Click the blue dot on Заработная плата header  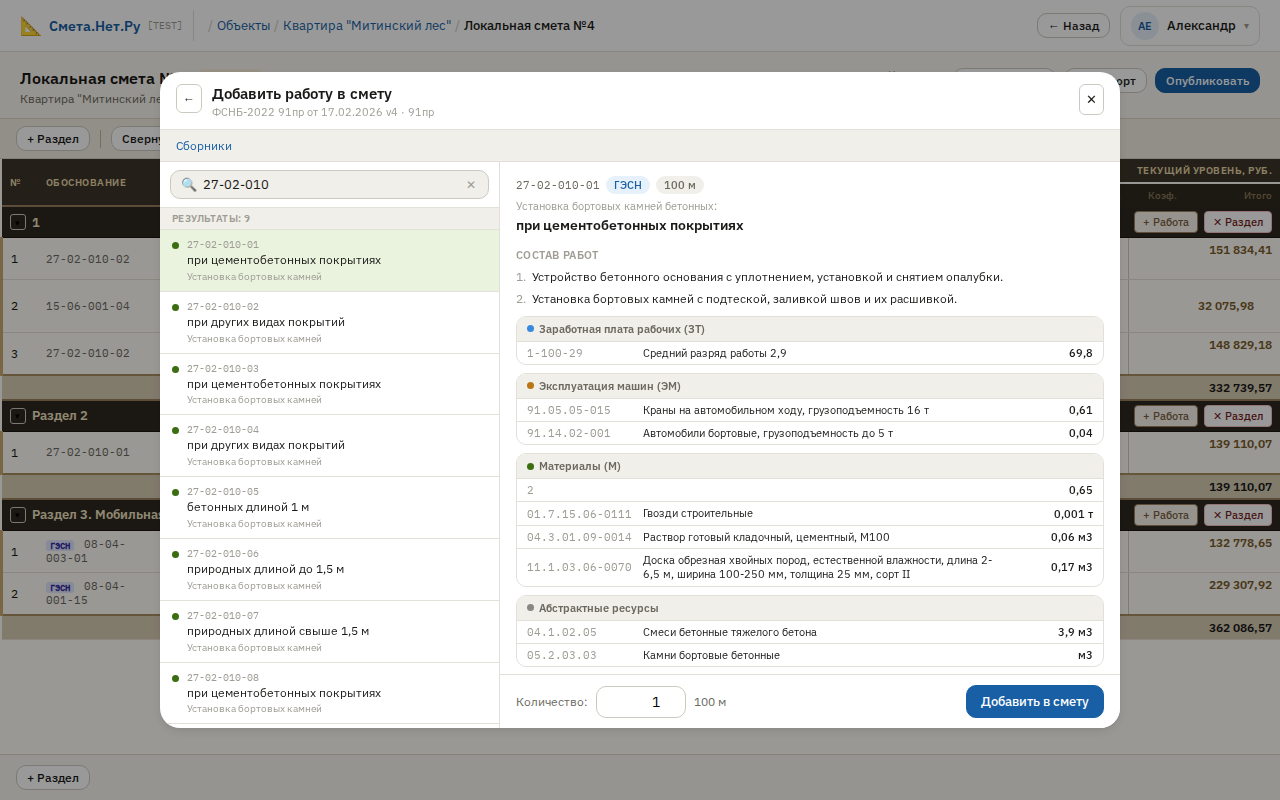[529, 329]
